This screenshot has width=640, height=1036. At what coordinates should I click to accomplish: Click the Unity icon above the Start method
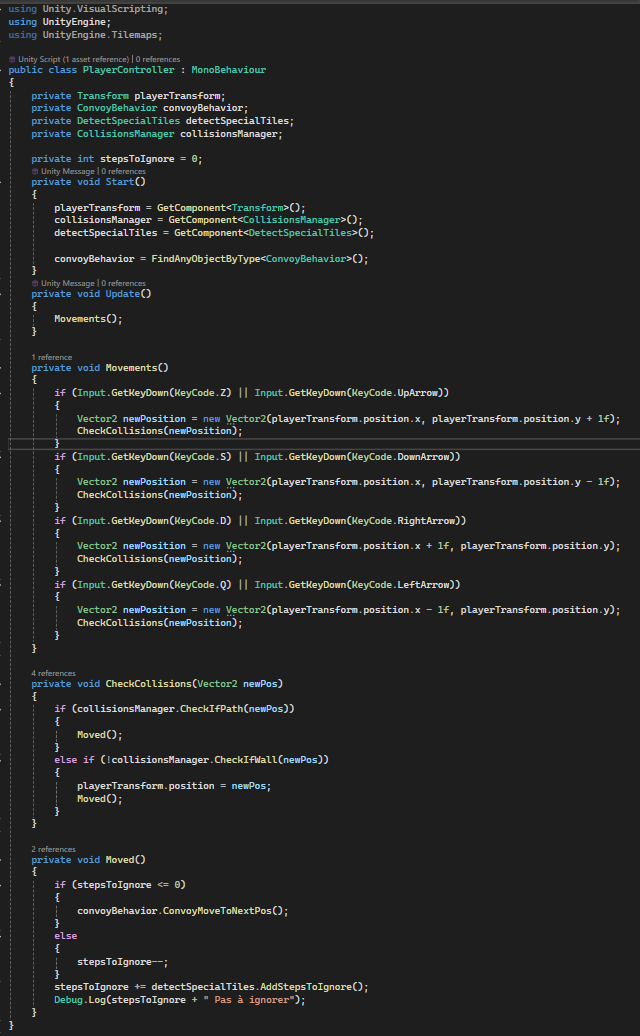point(36,171)
